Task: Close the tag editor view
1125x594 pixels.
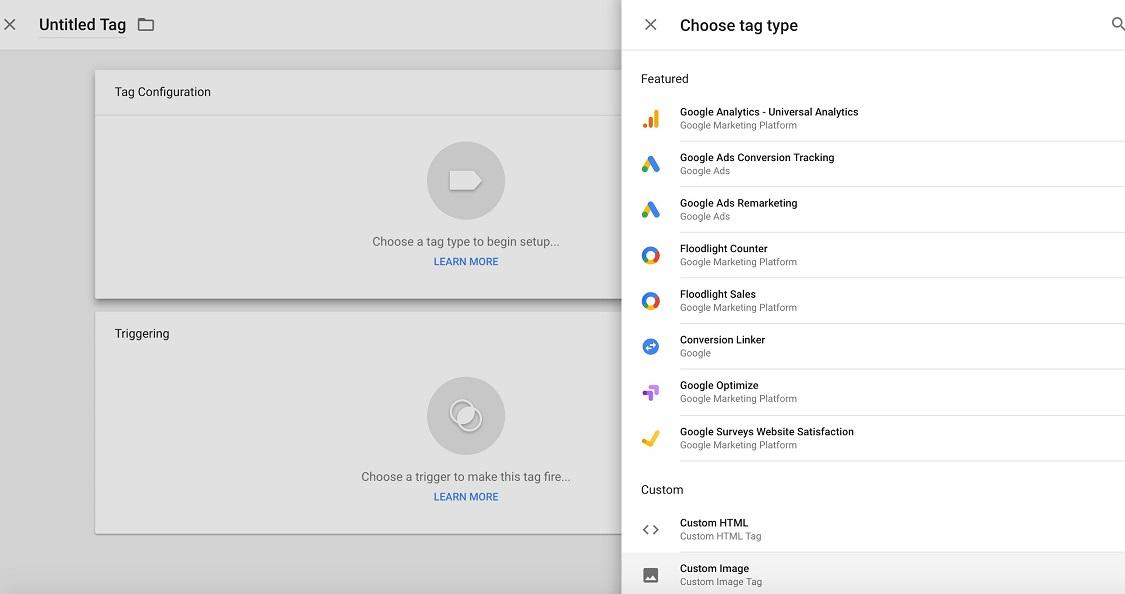Action: tap(11, 24)
